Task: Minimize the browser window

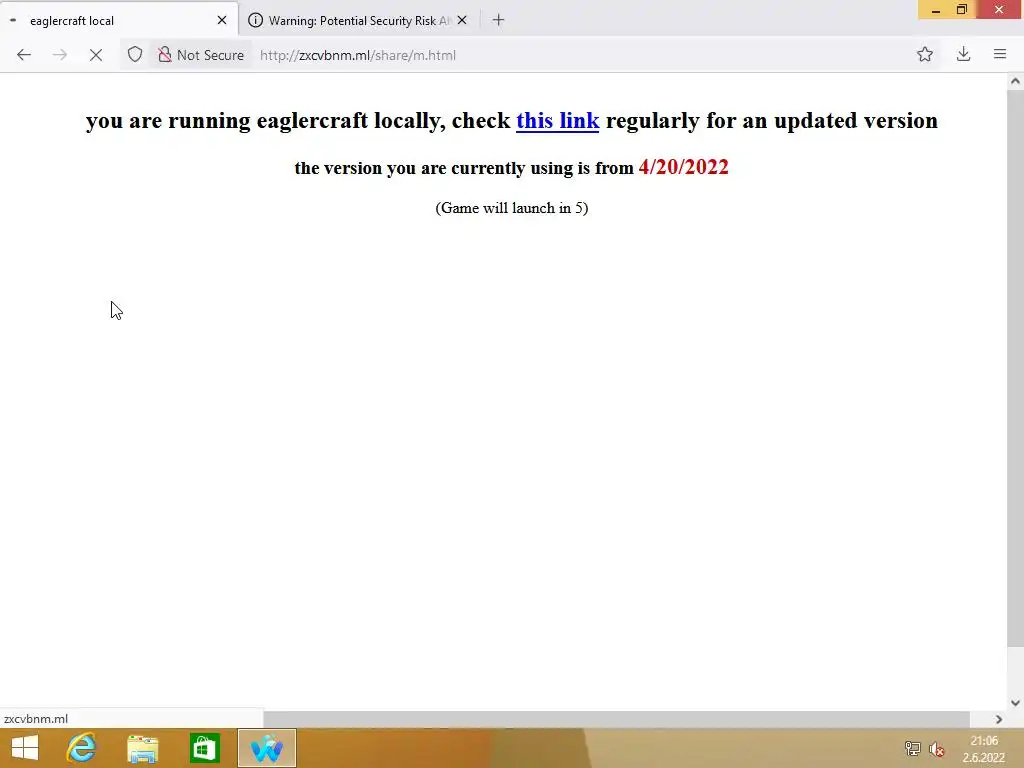Action: pos(936,10)
